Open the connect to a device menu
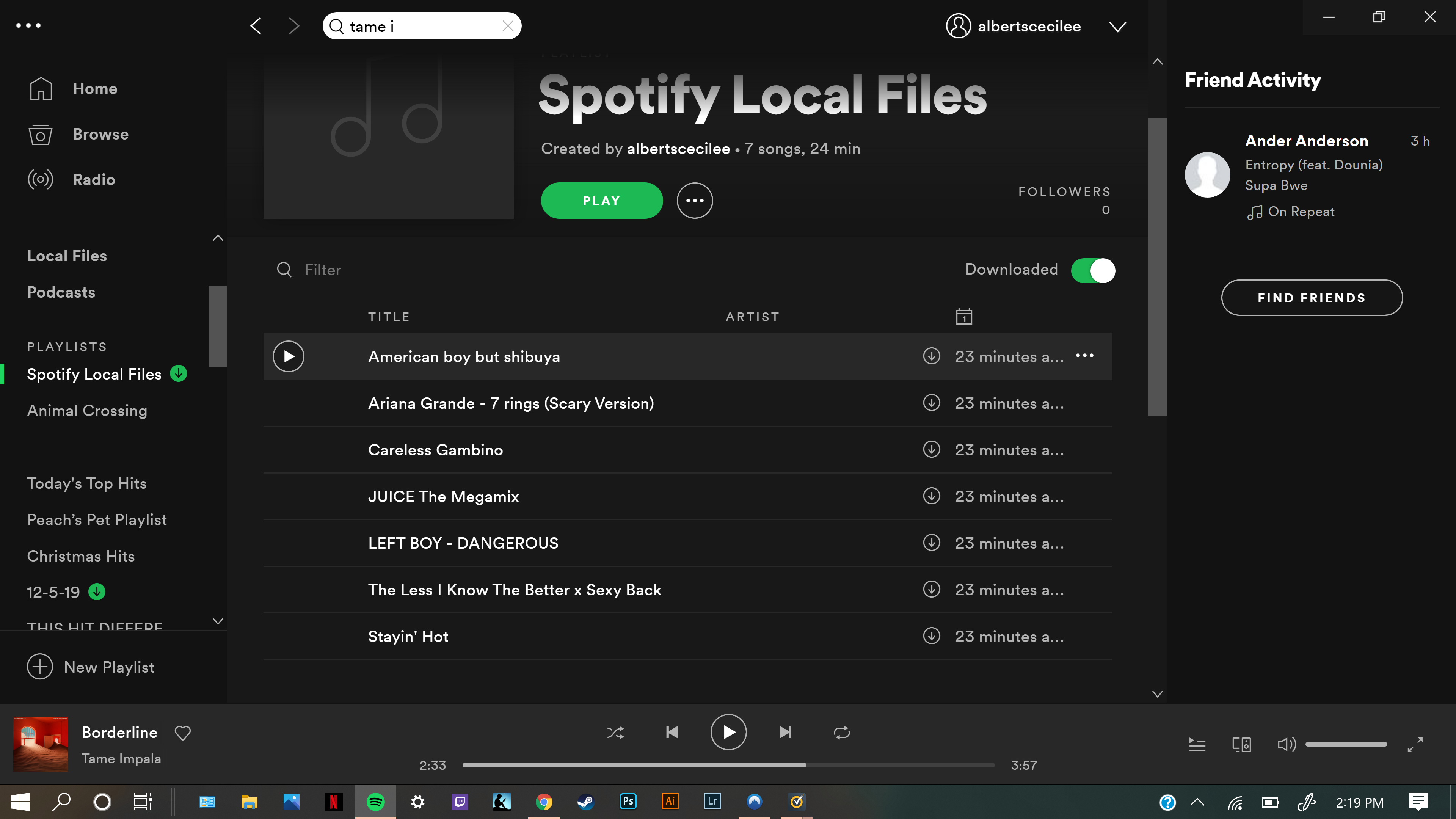 (x=1241, y=744)
